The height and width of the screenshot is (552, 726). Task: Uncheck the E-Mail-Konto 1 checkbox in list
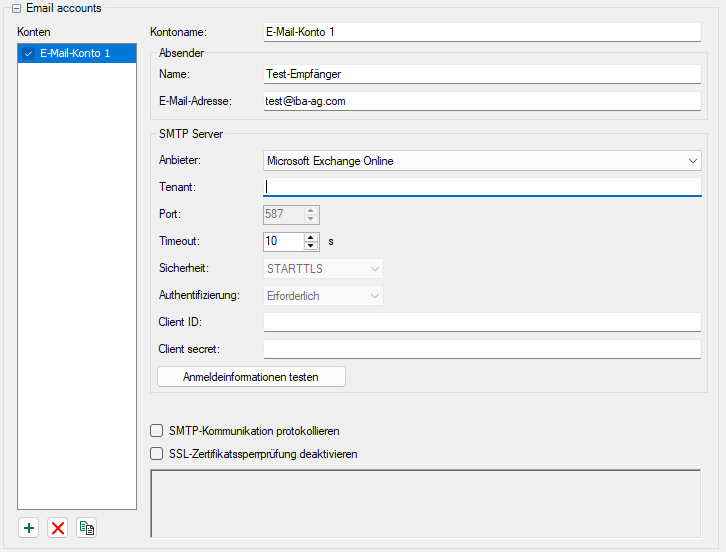tap(28, 54)
